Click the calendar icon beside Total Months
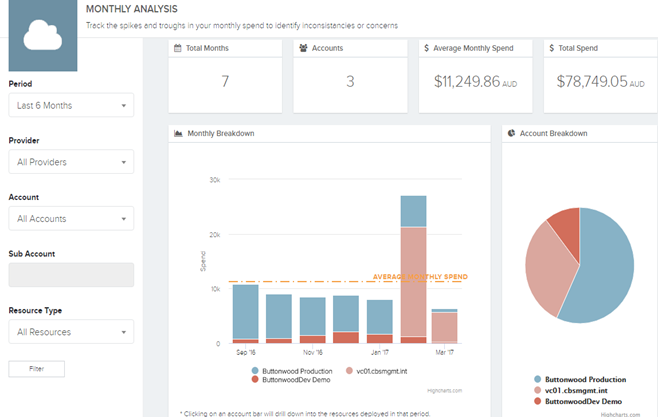 pyautogui.click(x=178, y=48)
